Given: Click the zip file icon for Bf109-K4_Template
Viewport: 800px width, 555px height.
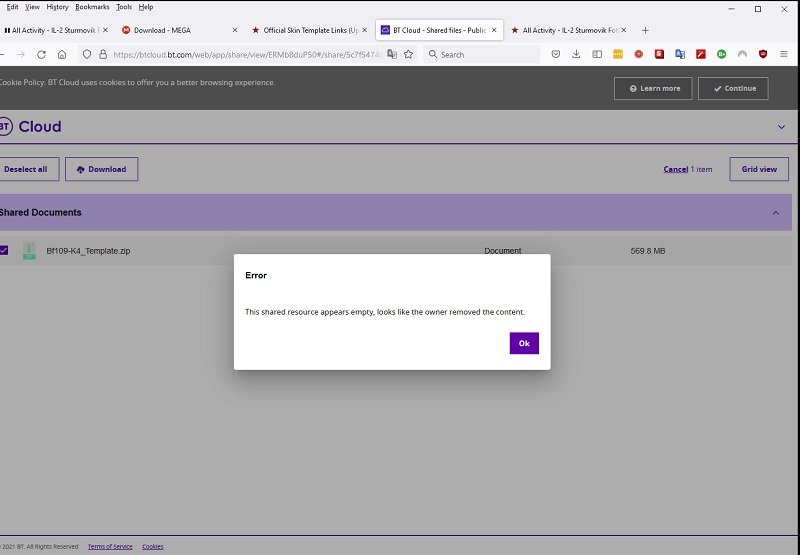Looking at the screenshot, I should click(29, 250).
